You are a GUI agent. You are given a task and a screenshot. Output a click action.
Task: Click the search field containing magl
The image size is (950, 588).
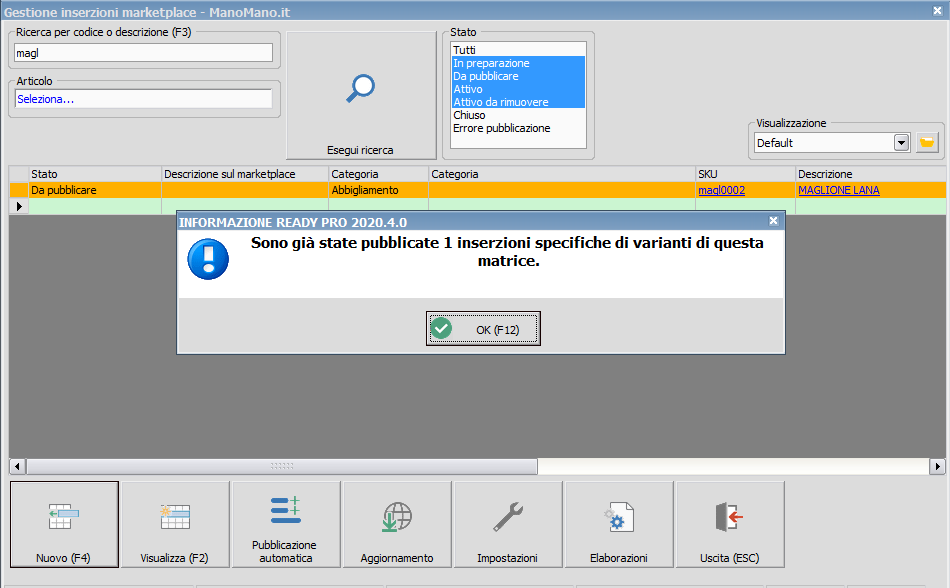point(143,53)
